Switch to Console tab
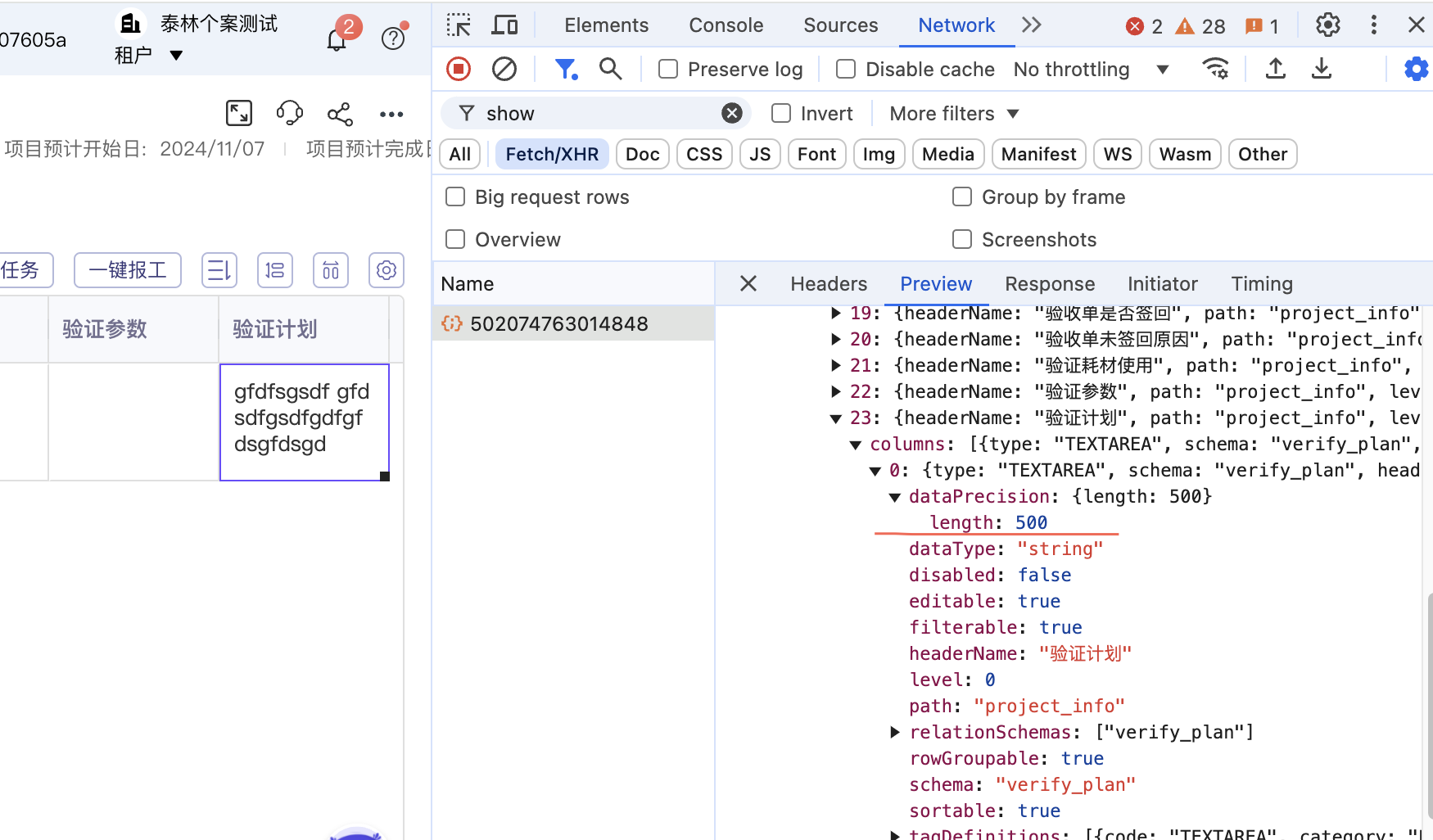Viewport: 1433px width, 840px height. [x=726, y=25]
